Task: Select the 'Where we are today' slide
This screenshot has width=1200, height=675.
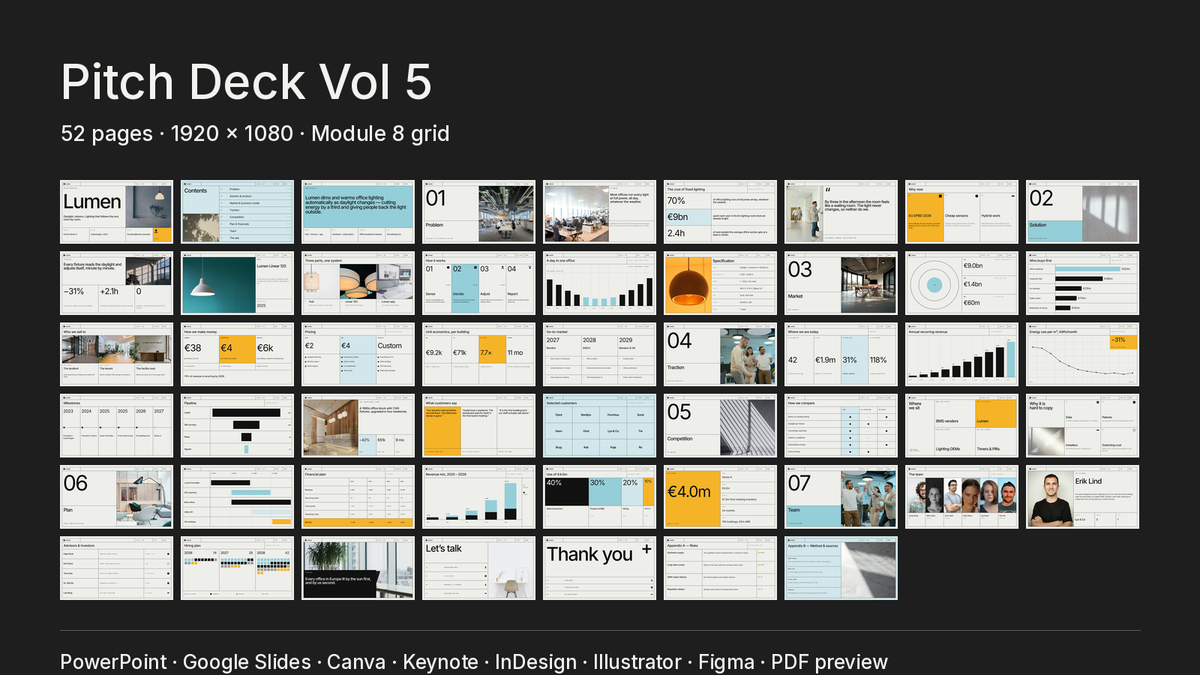Action: [x=841, y=354]
